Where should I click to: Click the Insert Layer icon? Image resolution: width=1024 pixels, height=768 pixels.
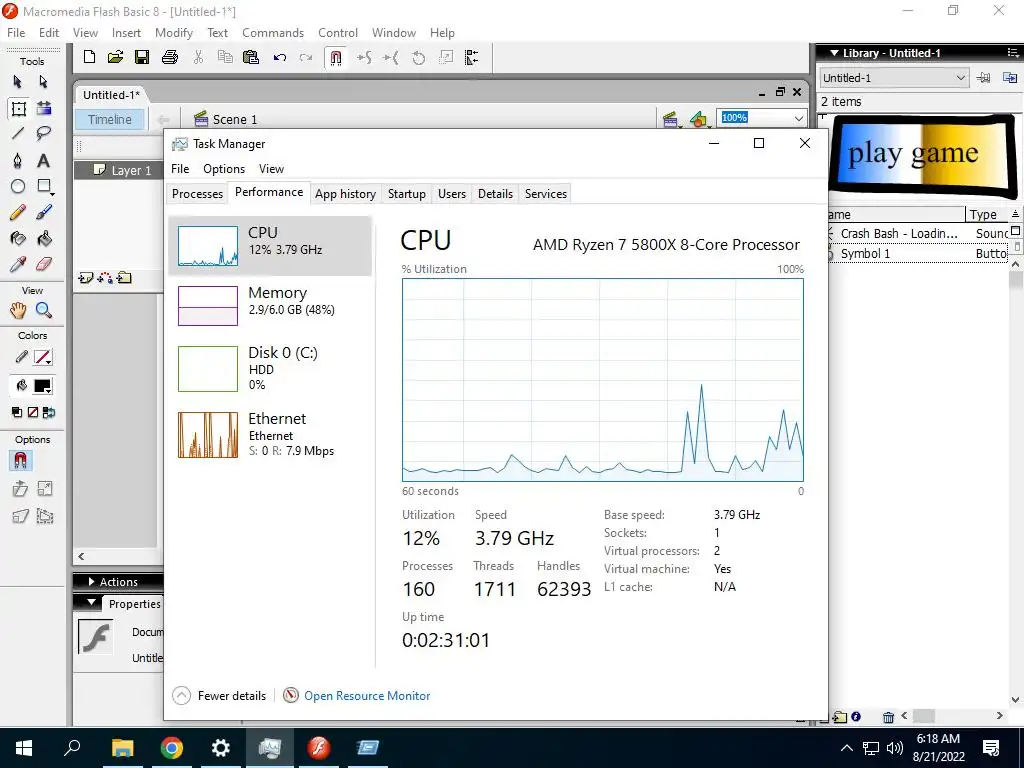pos(85,278)
